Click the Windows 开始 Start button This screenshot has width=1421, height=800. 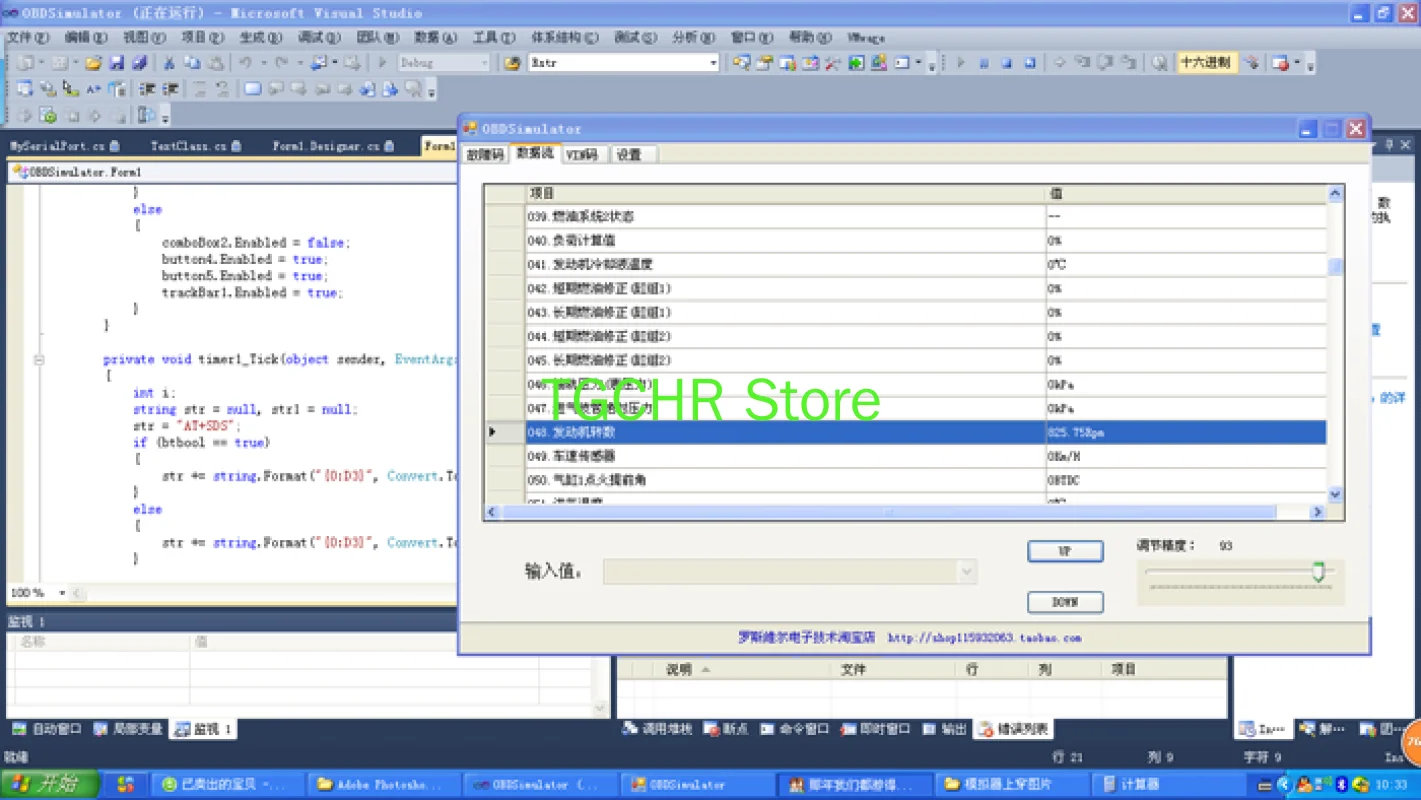coord(48,784)
